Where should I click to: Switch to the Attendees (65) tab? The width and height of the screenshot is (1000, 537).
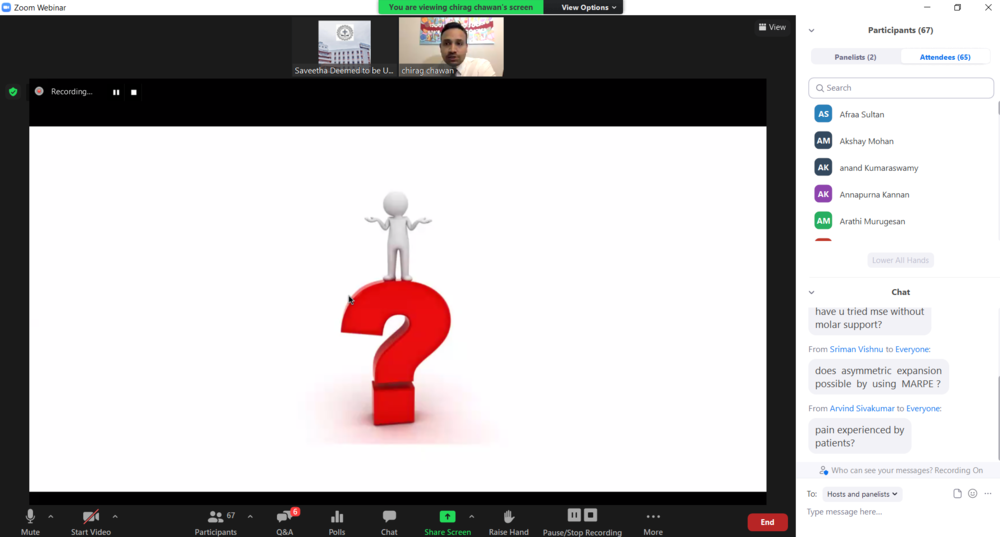point(945,57)
